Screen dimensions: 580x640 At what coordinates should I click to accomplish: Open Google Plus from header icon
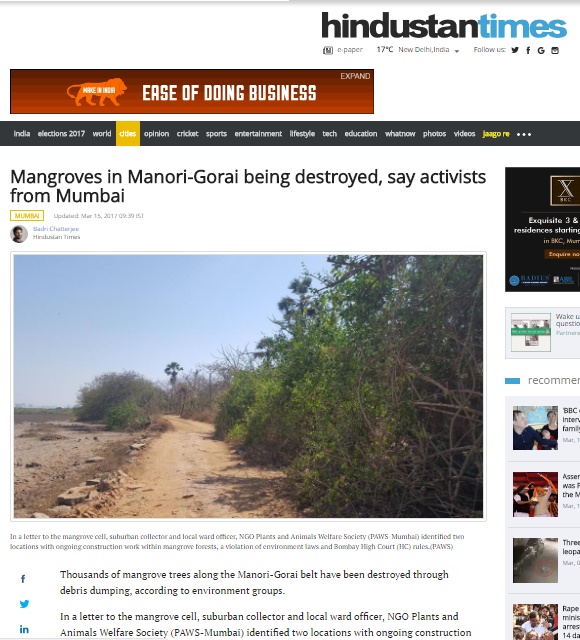coord(541,50)
